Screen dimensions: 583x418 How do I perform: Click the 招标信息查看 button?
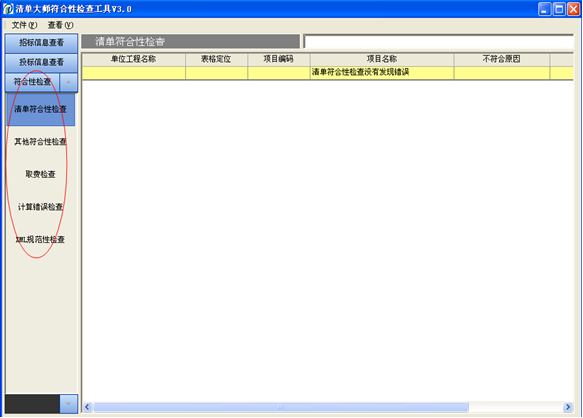pyautogui.click(x=41, y=43)
